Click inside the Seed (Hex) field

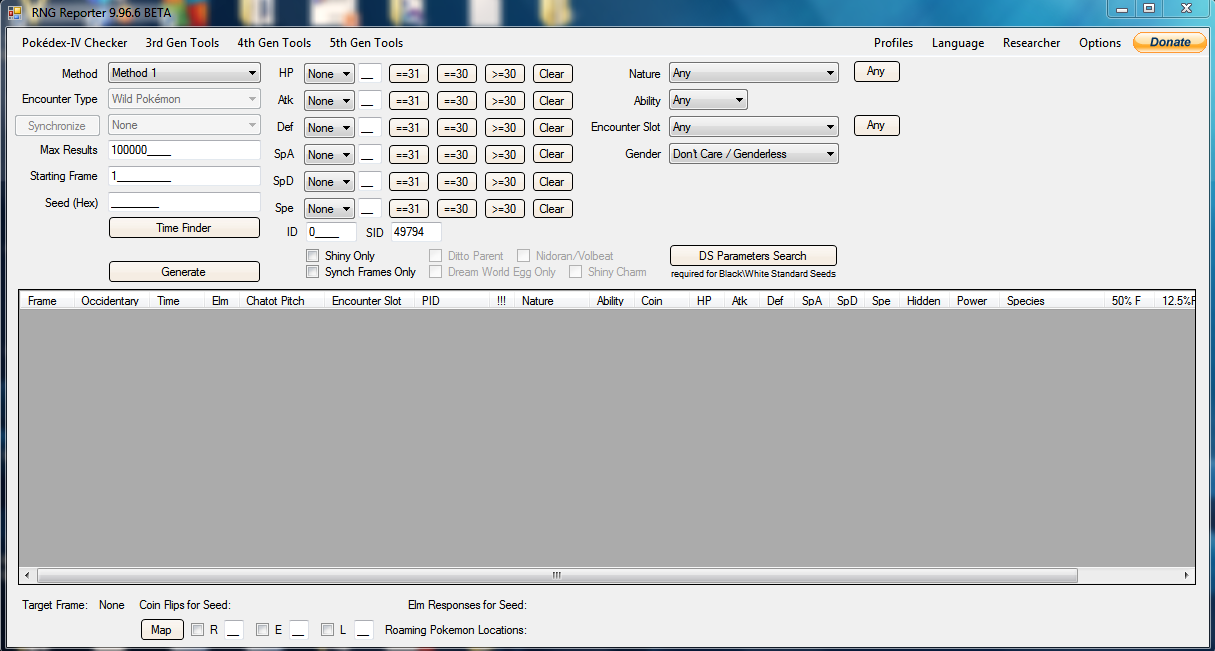pos(184,202)
